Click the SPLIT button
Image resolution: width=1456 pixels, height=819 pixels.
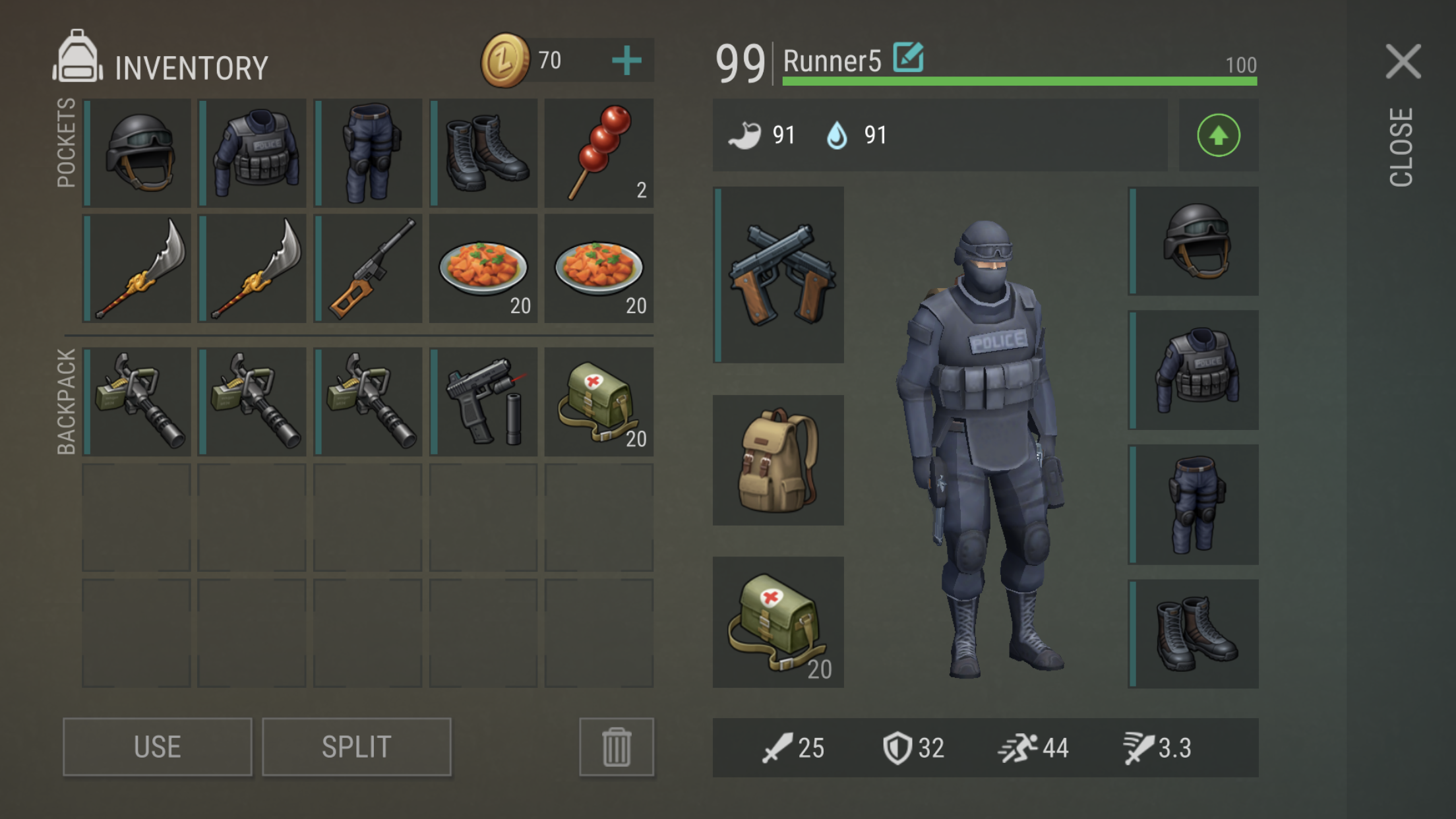357,747
